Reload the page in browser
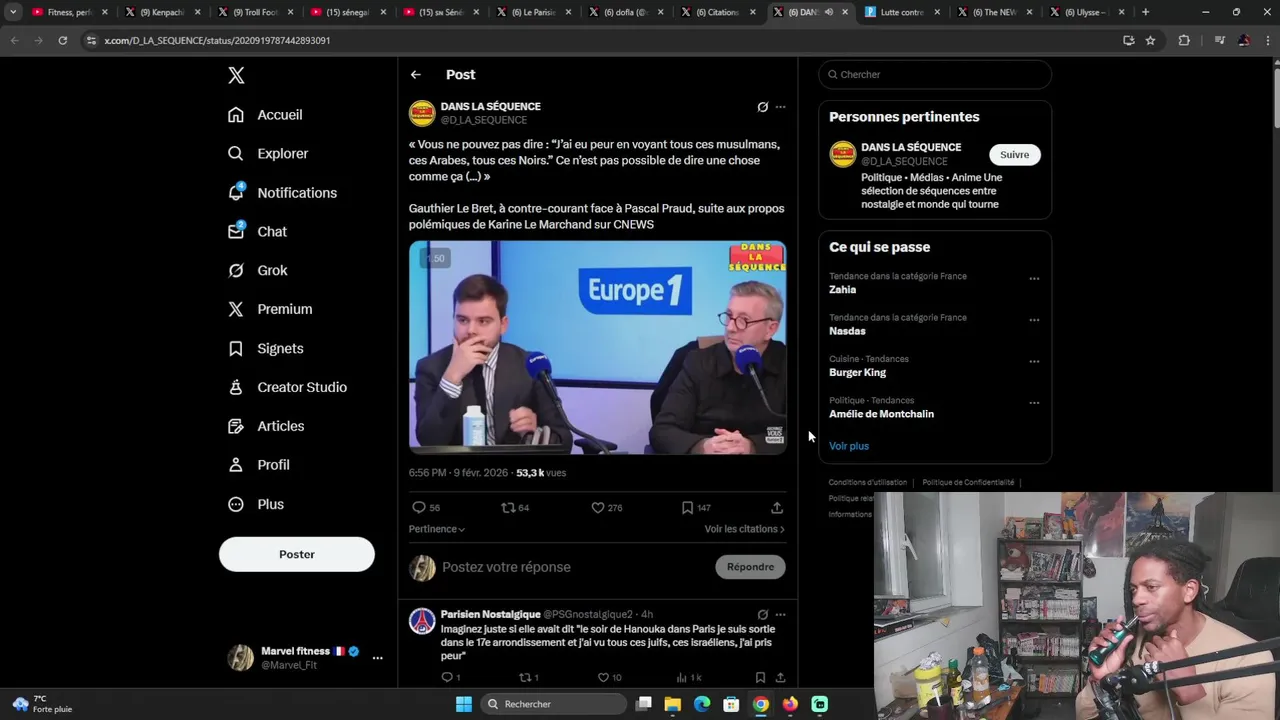This screenshot has width=1280, height=720. click(x=62, y=40)
